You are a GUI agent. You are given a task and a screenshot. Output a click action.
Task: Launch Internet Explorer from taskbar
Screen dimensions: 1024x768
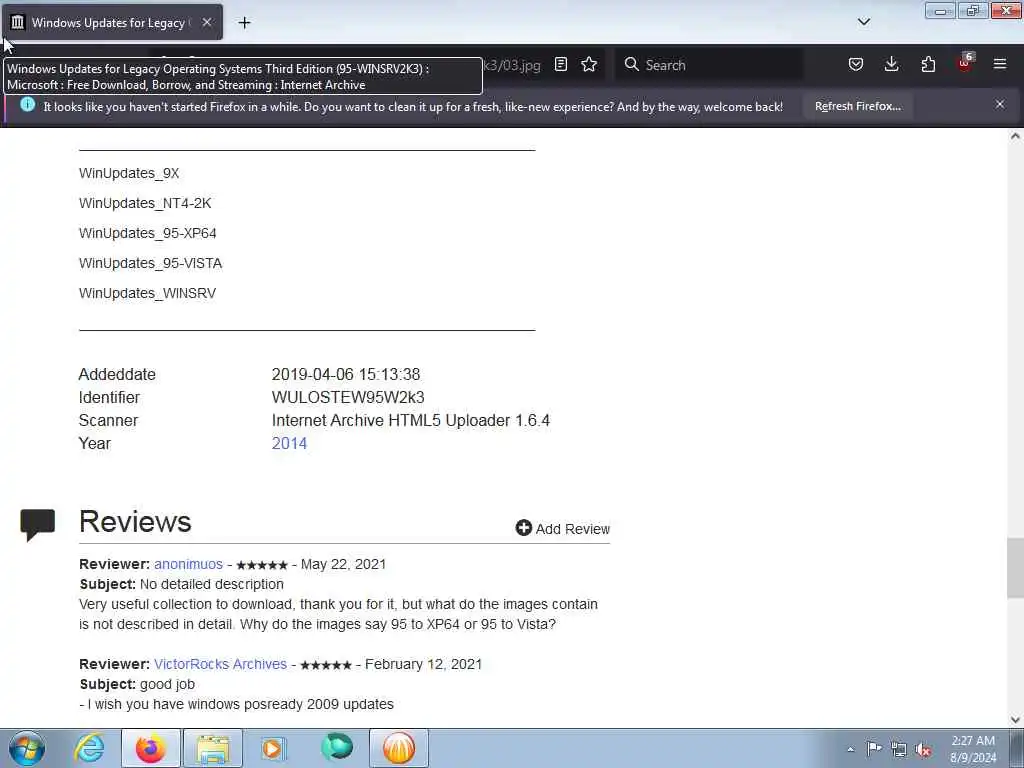(89, 748)
